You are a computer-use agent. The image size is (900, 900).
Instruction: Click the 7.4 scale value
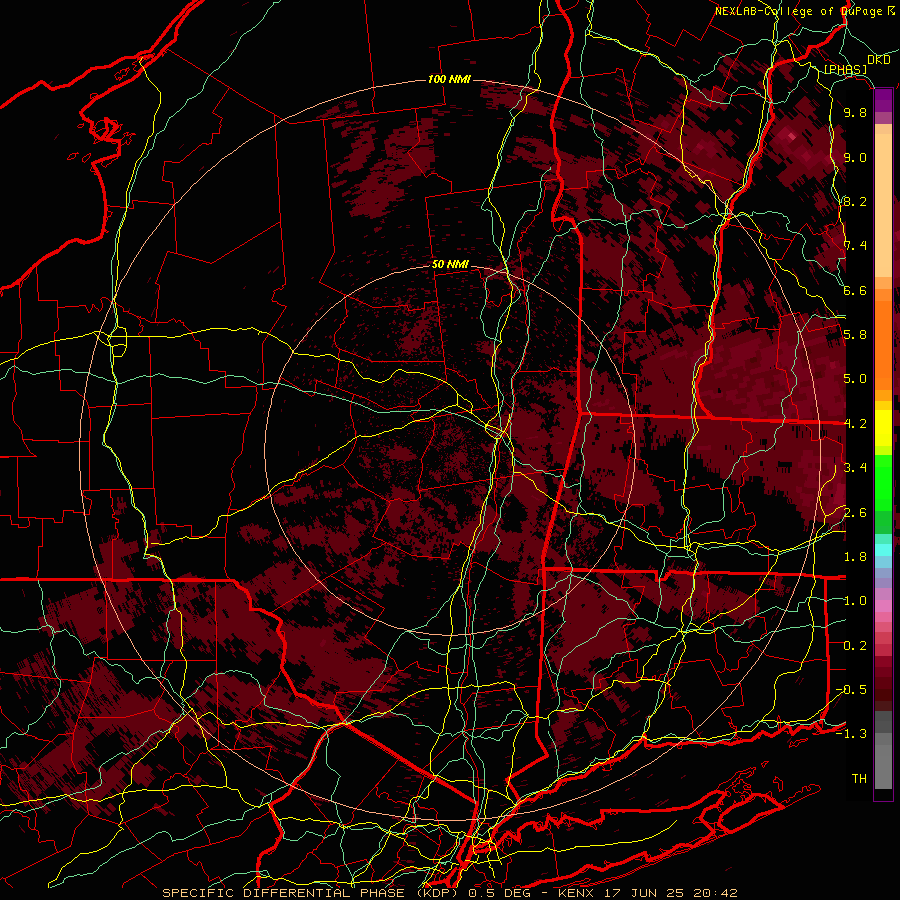coord(855,246)
